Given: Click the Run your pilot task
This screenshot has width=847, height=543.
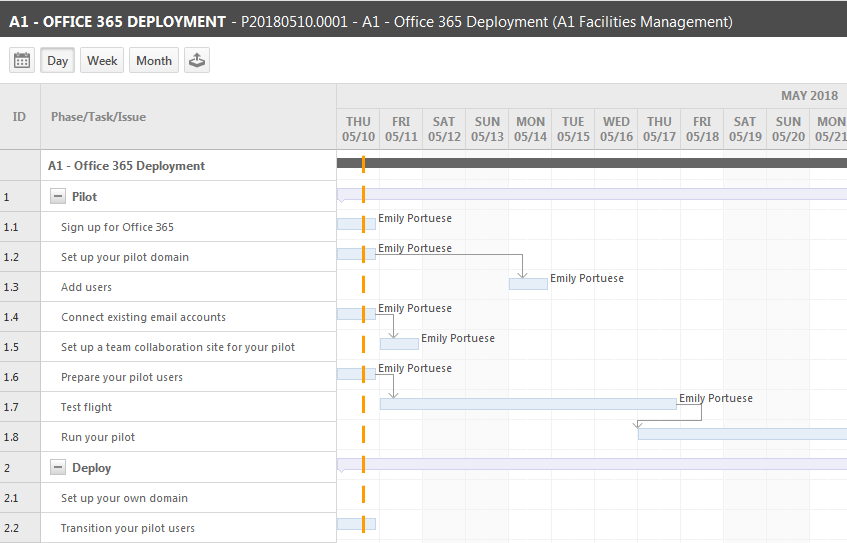Looking at the screenshot, I should (98, 437).
